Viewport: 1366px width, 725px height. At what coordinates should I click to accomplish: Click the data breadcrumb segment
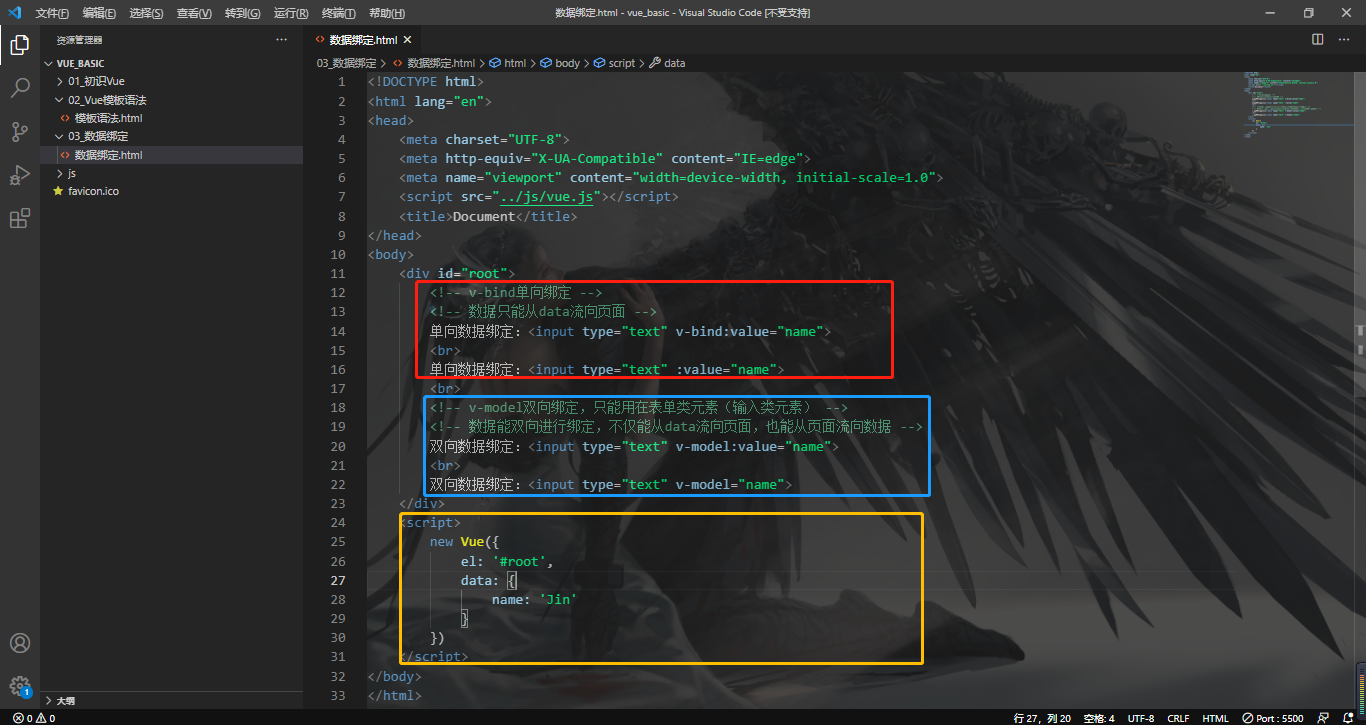[x=668, y=63]
